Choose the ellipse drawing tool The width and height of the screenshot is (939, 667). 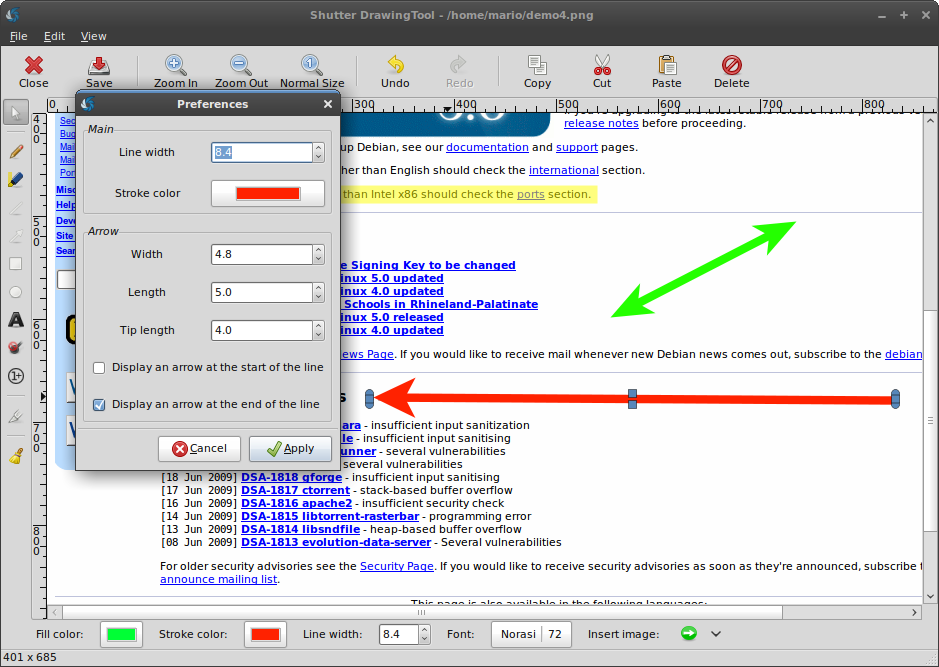coord(16,292)
